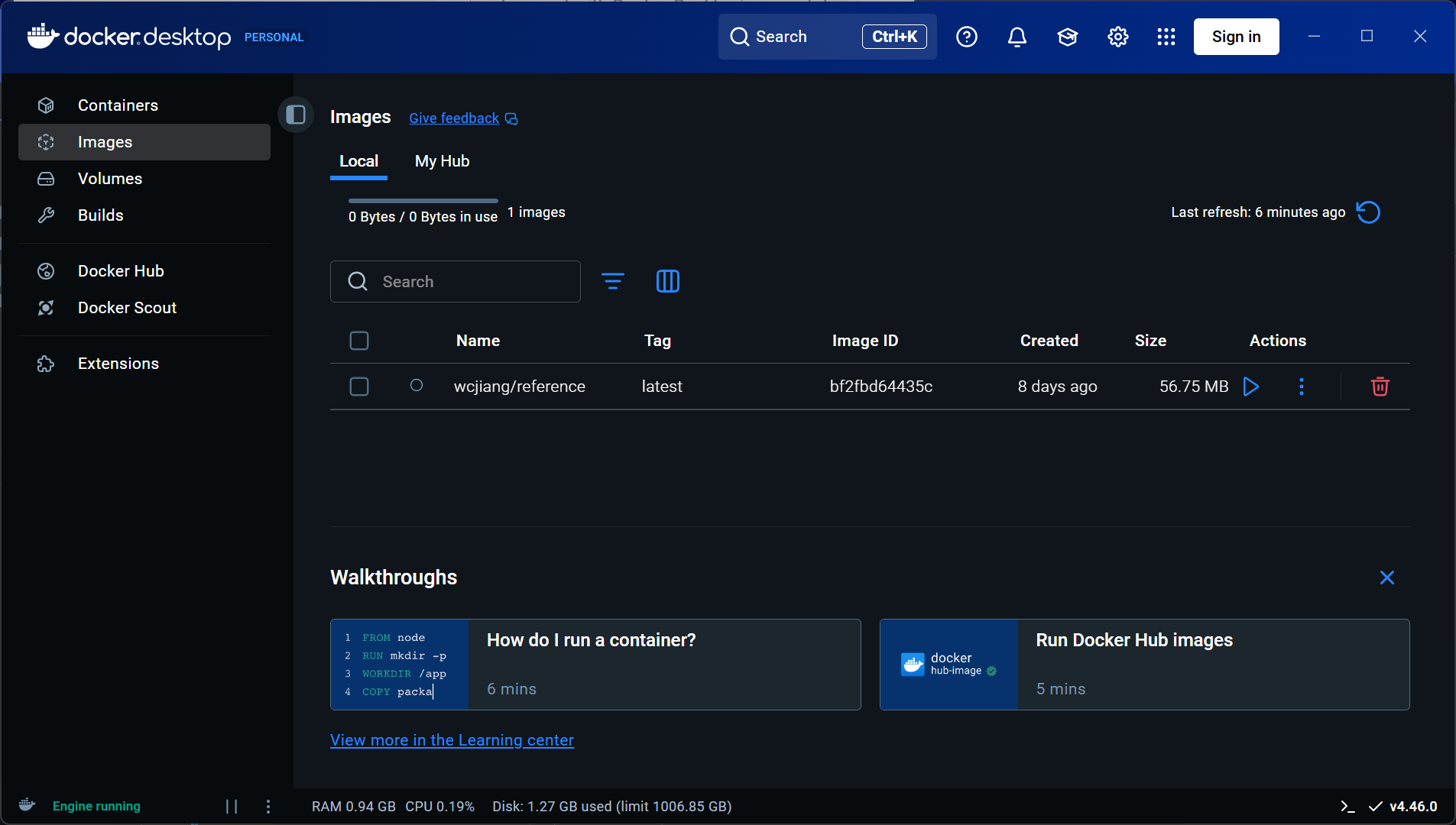
Task: Sort by the Tag column header
Action: pyautogui.click(x=657, y=341)
